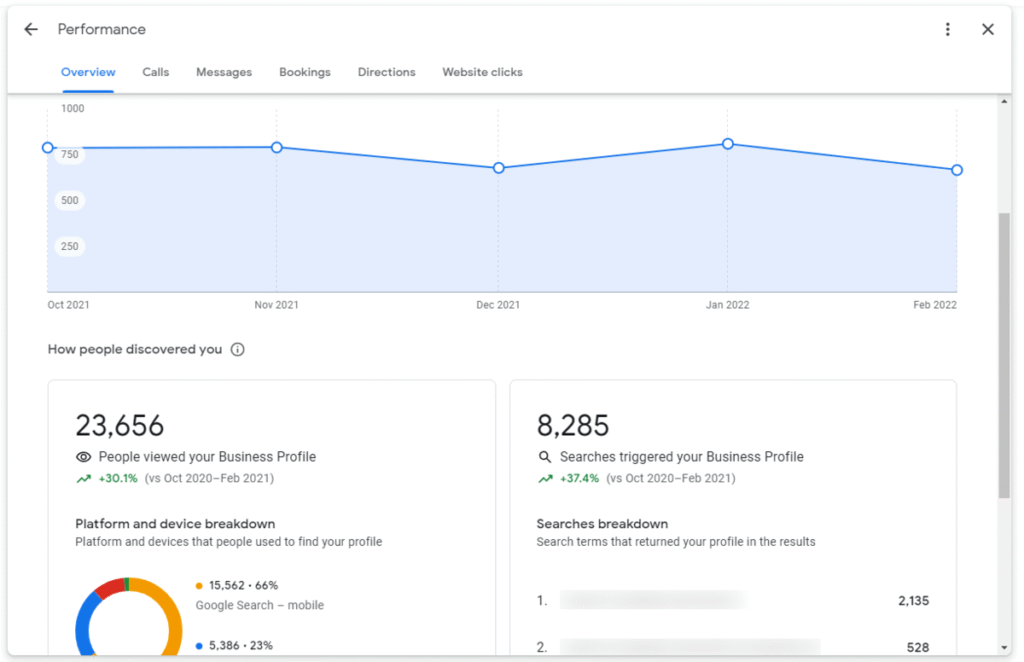1024x662 pixels.
Task: Click the eye icon beside profile views
Action: [x=83, y=456]
